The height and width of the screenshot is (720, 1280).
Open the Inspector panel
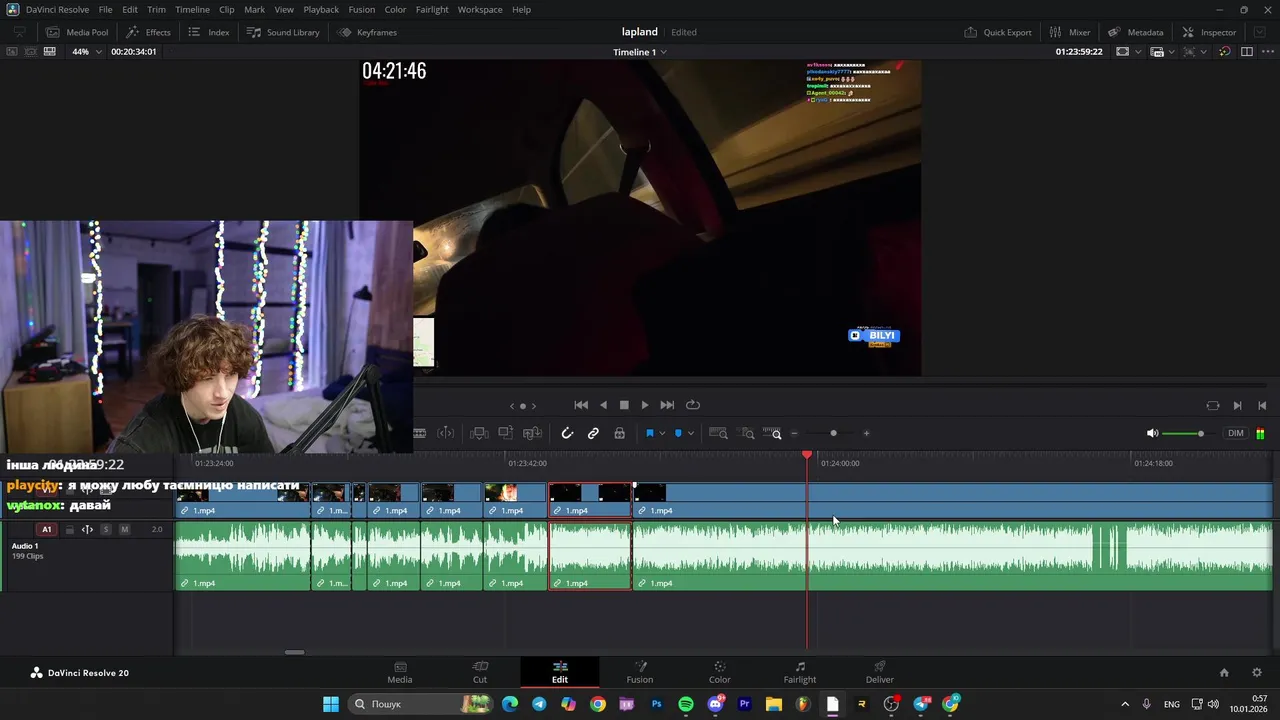tap(1209, 32)
